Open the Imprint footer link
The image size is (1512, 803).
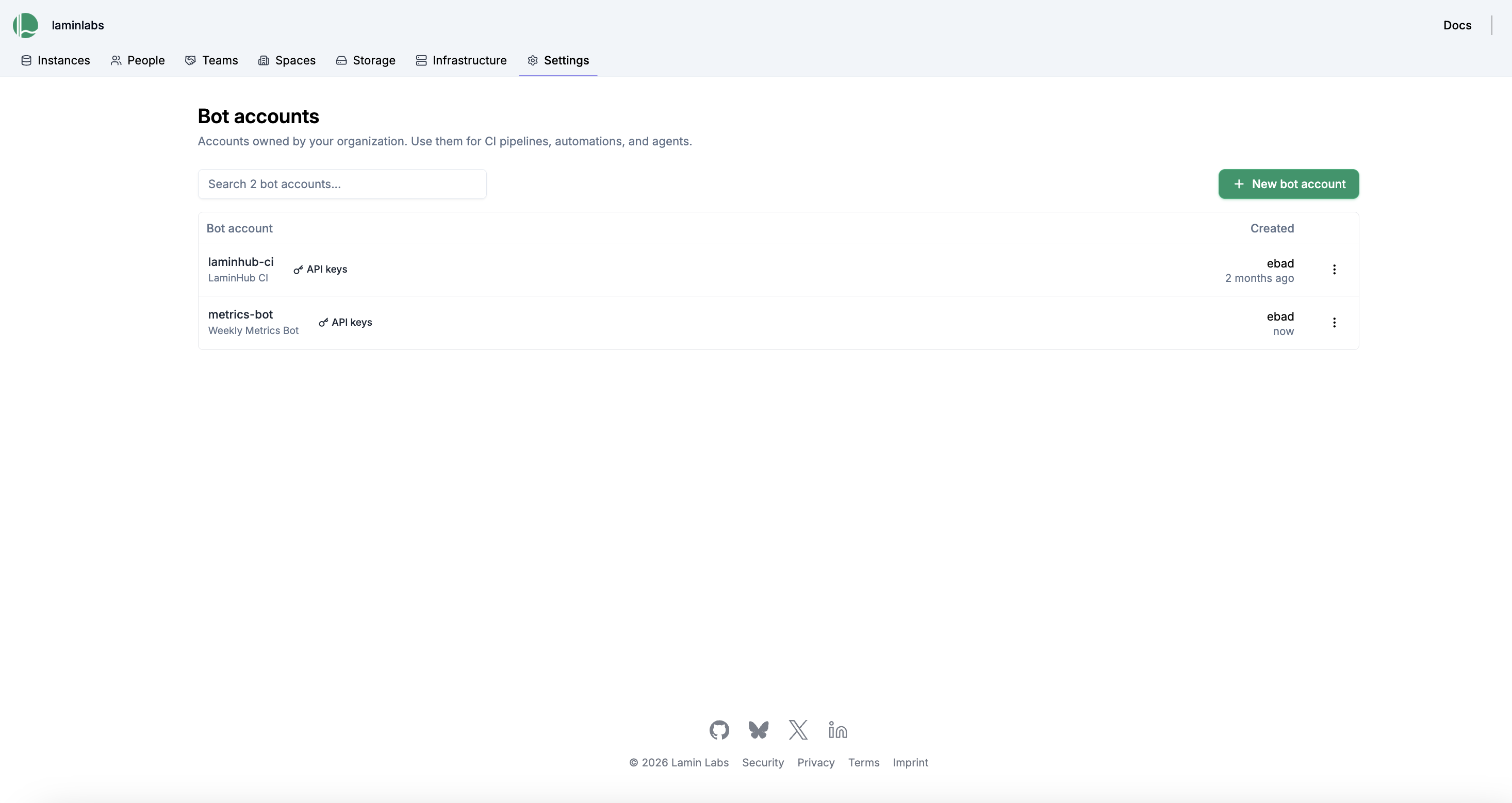(910, 762)
